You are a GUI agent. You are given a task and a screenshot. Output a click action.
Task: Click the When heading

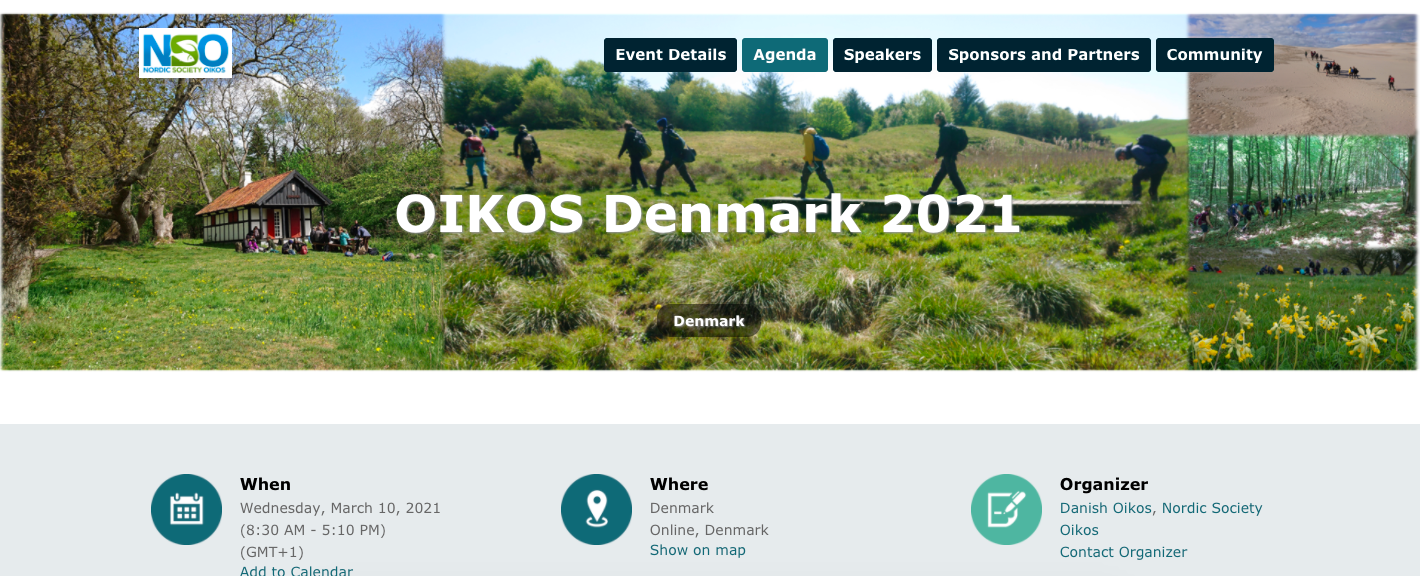click(265, 484)
